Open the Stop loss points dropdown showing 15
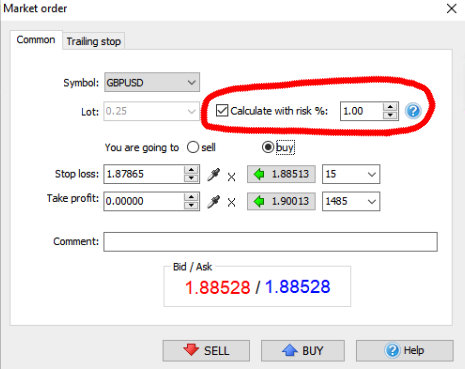The height and width of the screenshot is (369, 465). click(351, 174)
